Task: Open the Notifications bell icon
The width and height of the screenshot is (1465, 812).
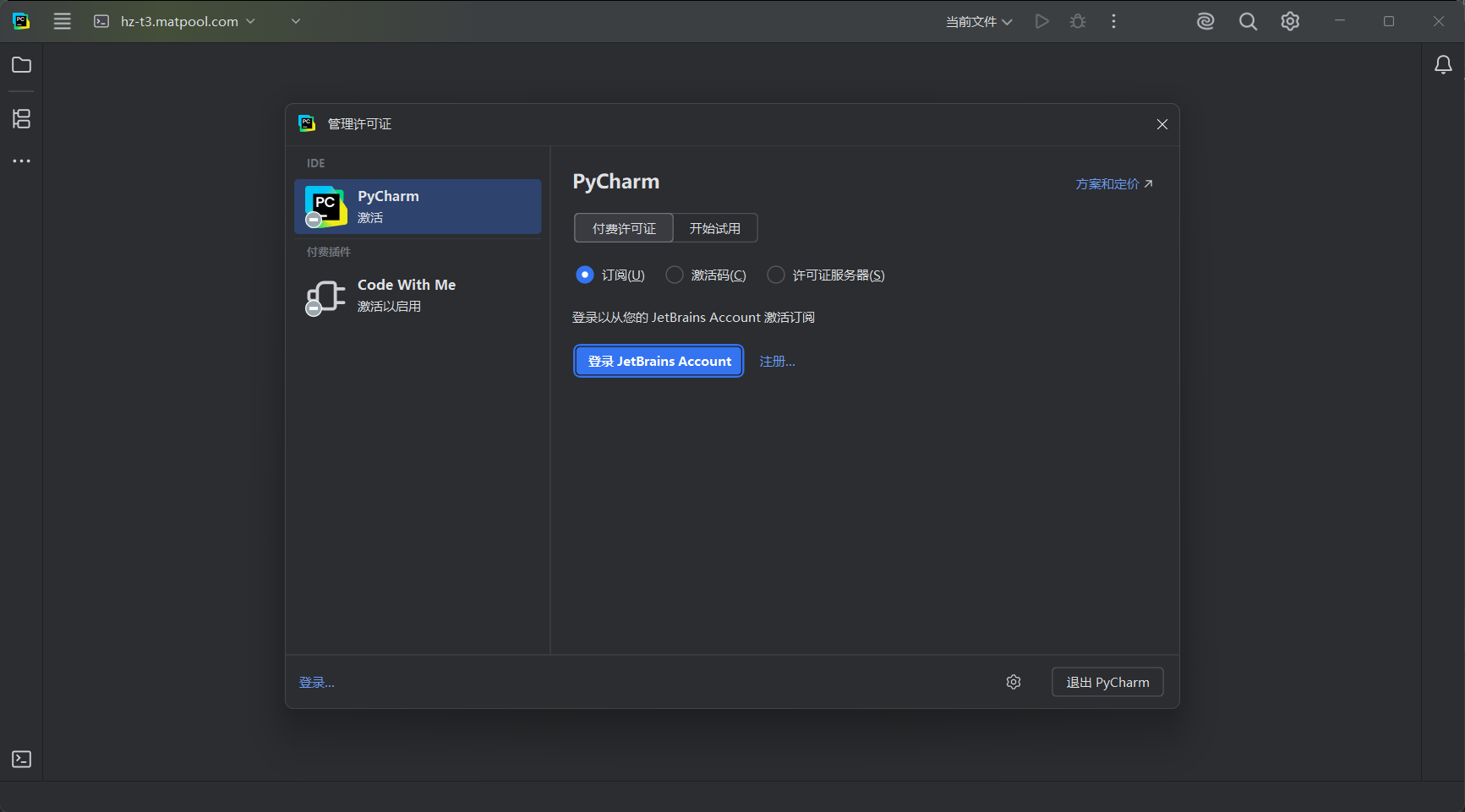Action: [x=1444, y=65]
